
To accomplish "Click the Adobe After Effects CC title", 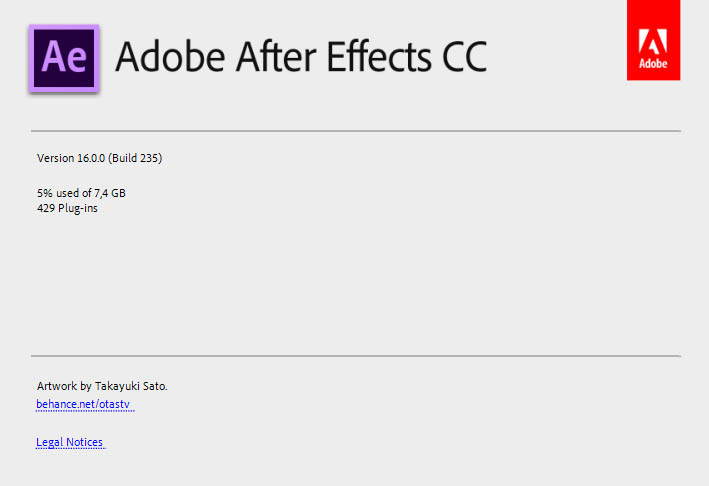I will 301,57.
